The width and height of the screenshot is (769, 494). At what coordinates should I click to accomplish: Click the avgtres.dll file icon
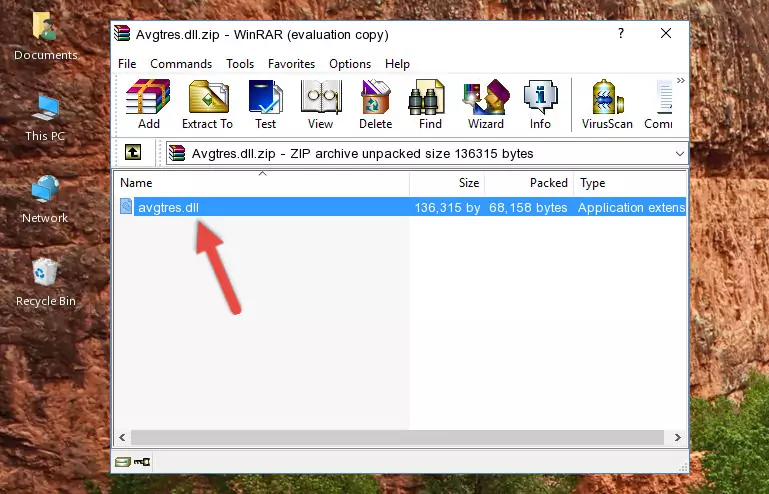pos(126,207)
